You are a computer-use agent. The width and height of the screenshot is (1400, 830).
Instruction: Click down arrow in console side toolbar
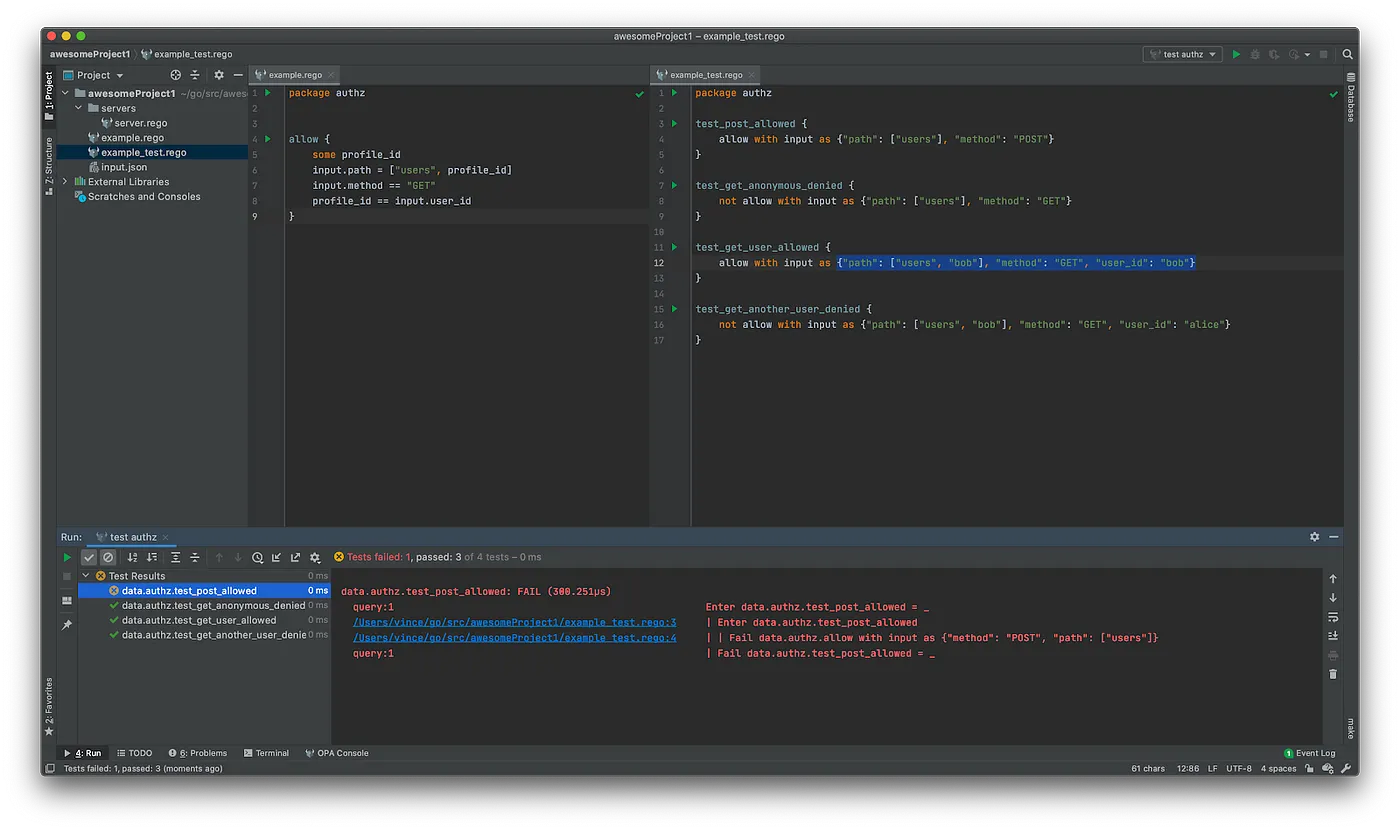tap(1333, 598)
